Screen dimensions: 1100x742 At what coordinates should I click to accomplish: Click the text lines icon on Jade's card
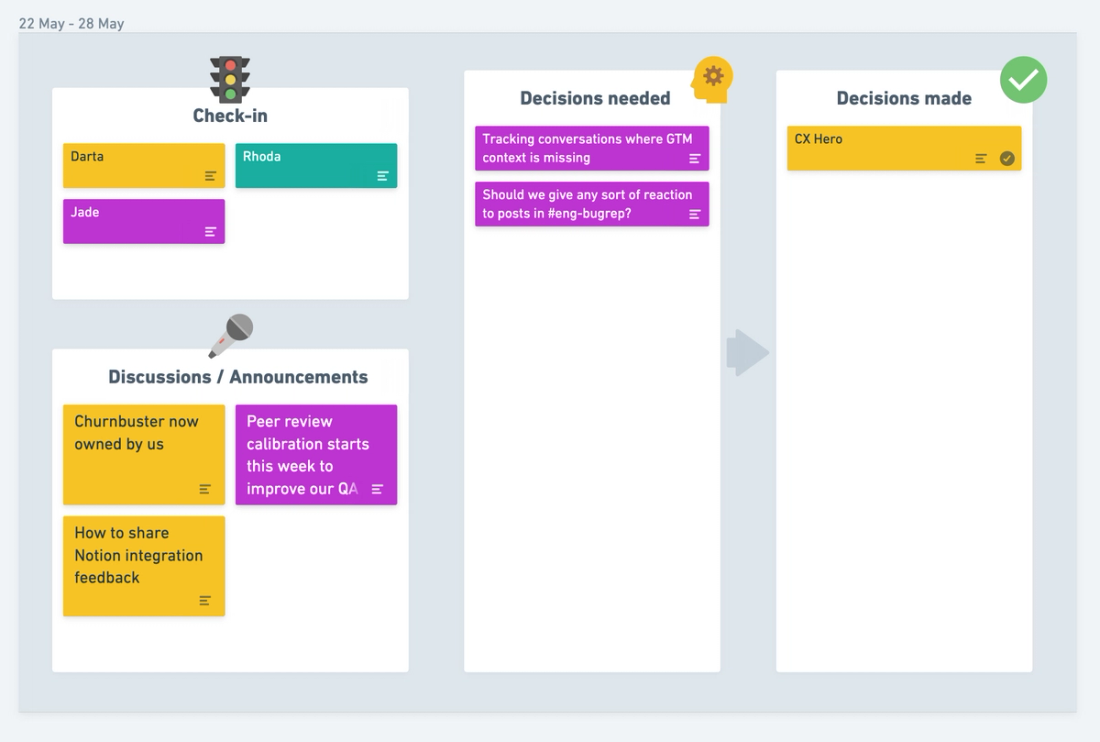[211, 234]
